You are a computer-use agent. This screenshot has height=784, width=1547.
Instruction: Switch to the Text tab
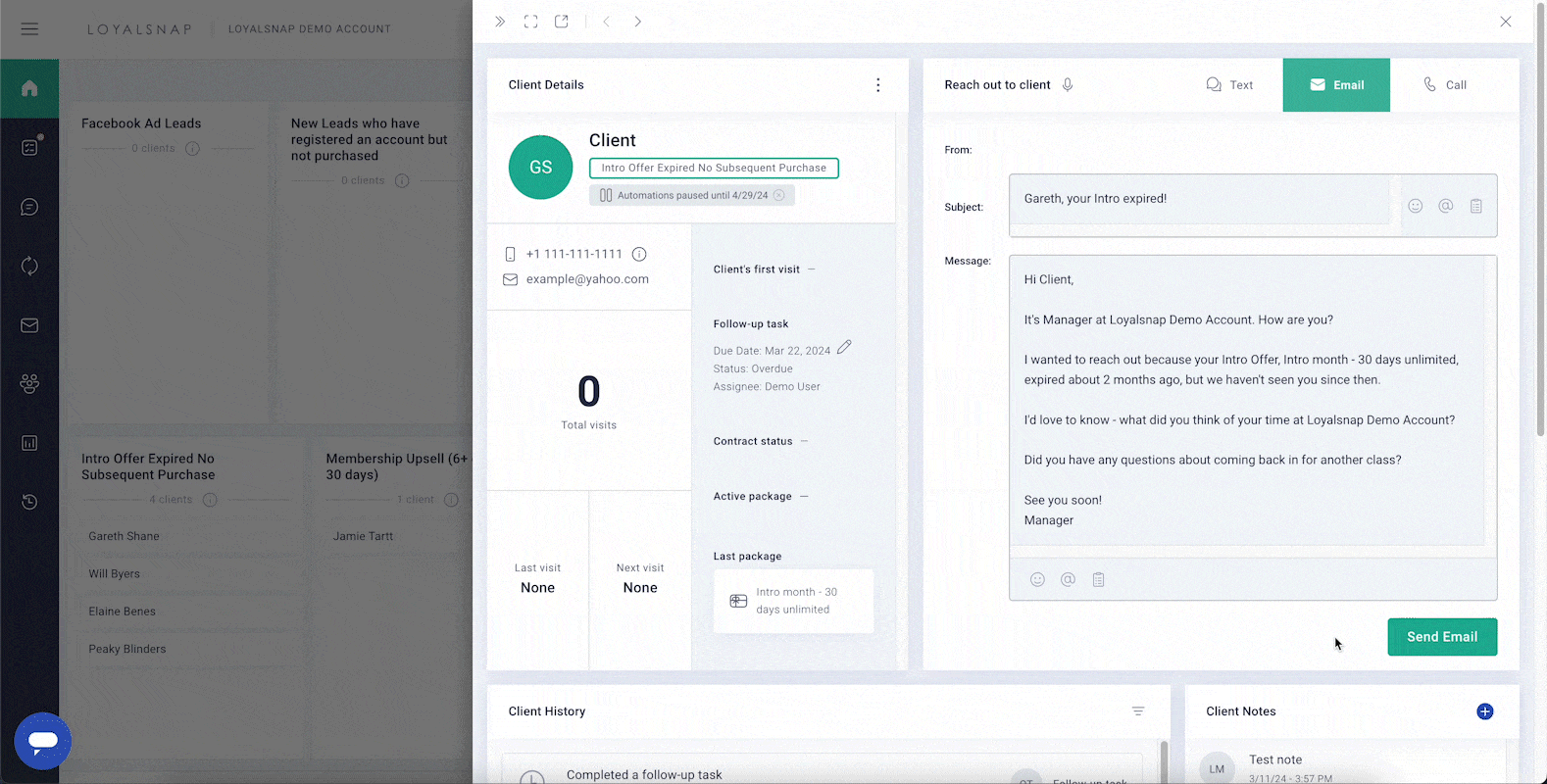tap(1229, 85)
